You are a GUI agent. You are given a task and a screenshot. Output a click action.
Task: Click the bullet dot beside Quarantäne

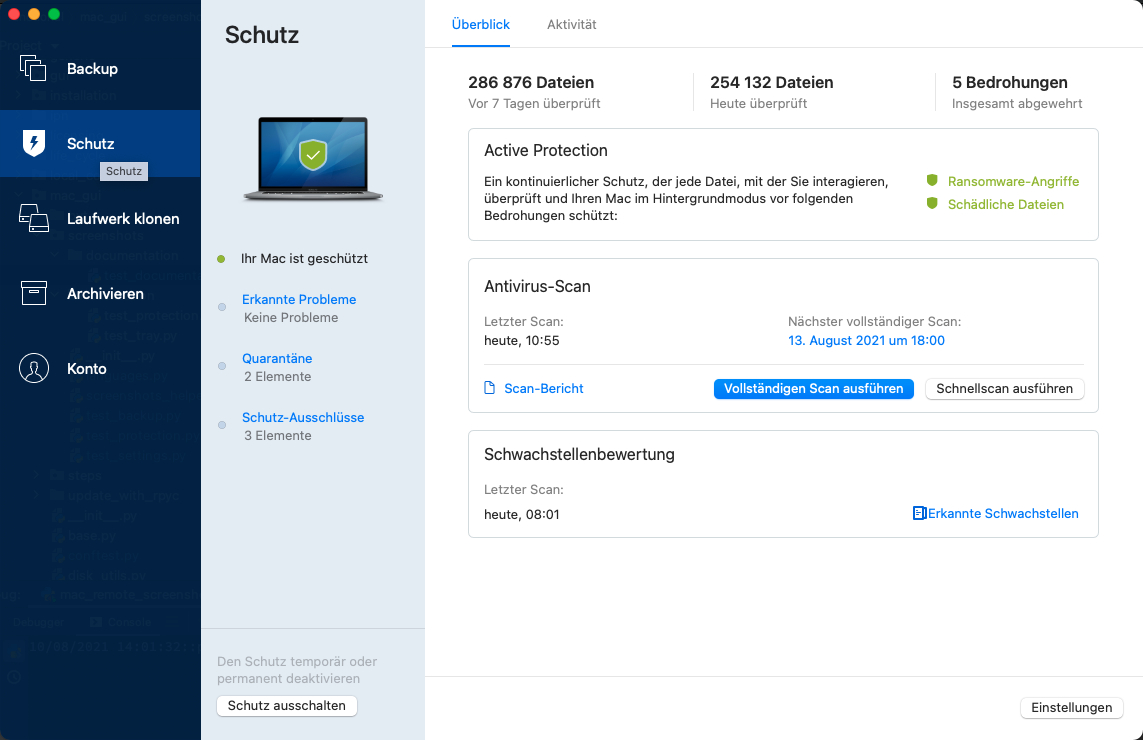tap(222, 365)
